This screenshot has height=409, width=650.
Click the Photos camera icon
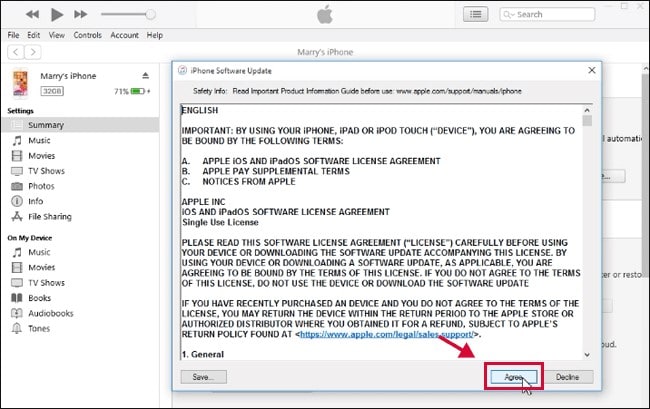click(17, 186)
